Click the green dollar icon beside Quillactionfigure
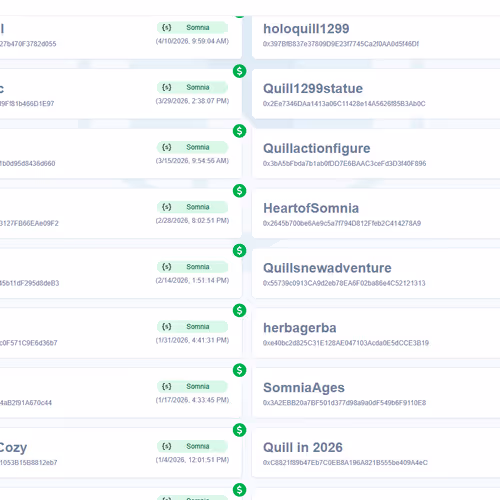The height and width of the screenshot is (500, 500). tap(239, 131)
